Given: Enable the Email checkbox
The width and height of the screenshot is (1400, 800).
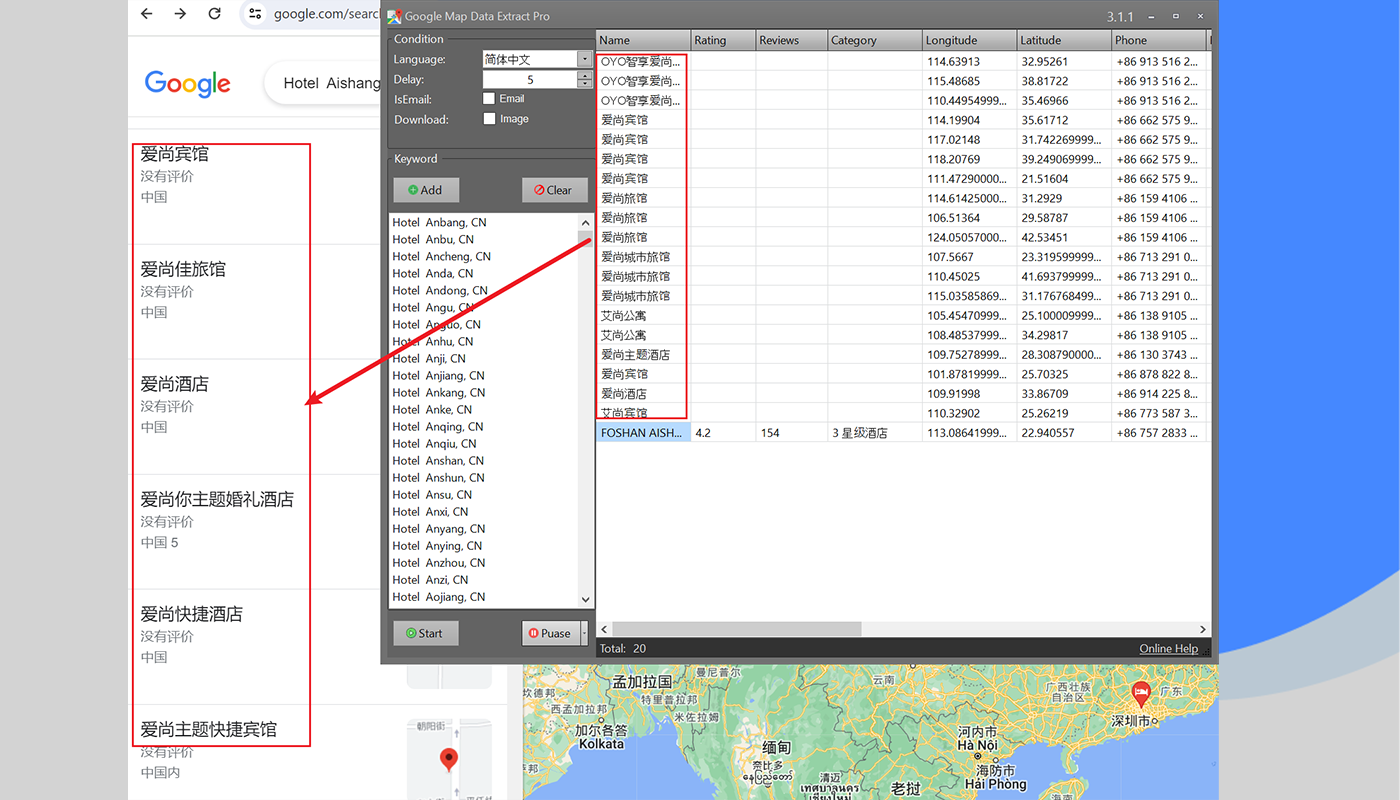Looking at the screenshot, I should [x=489, y=99].
